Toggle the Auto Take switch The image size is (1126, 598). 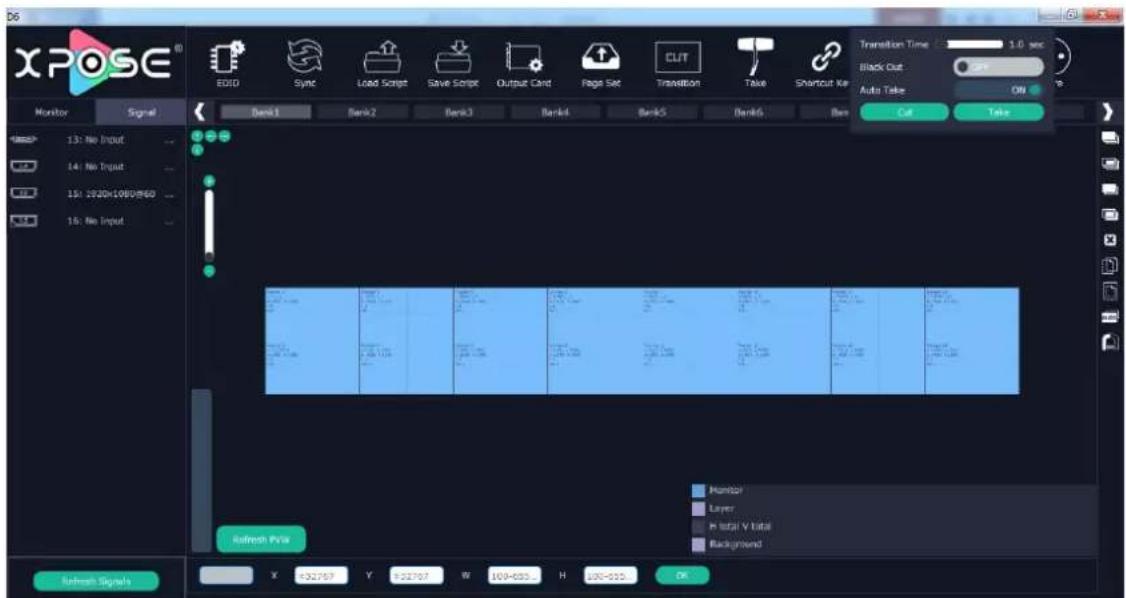coord(998,90)
